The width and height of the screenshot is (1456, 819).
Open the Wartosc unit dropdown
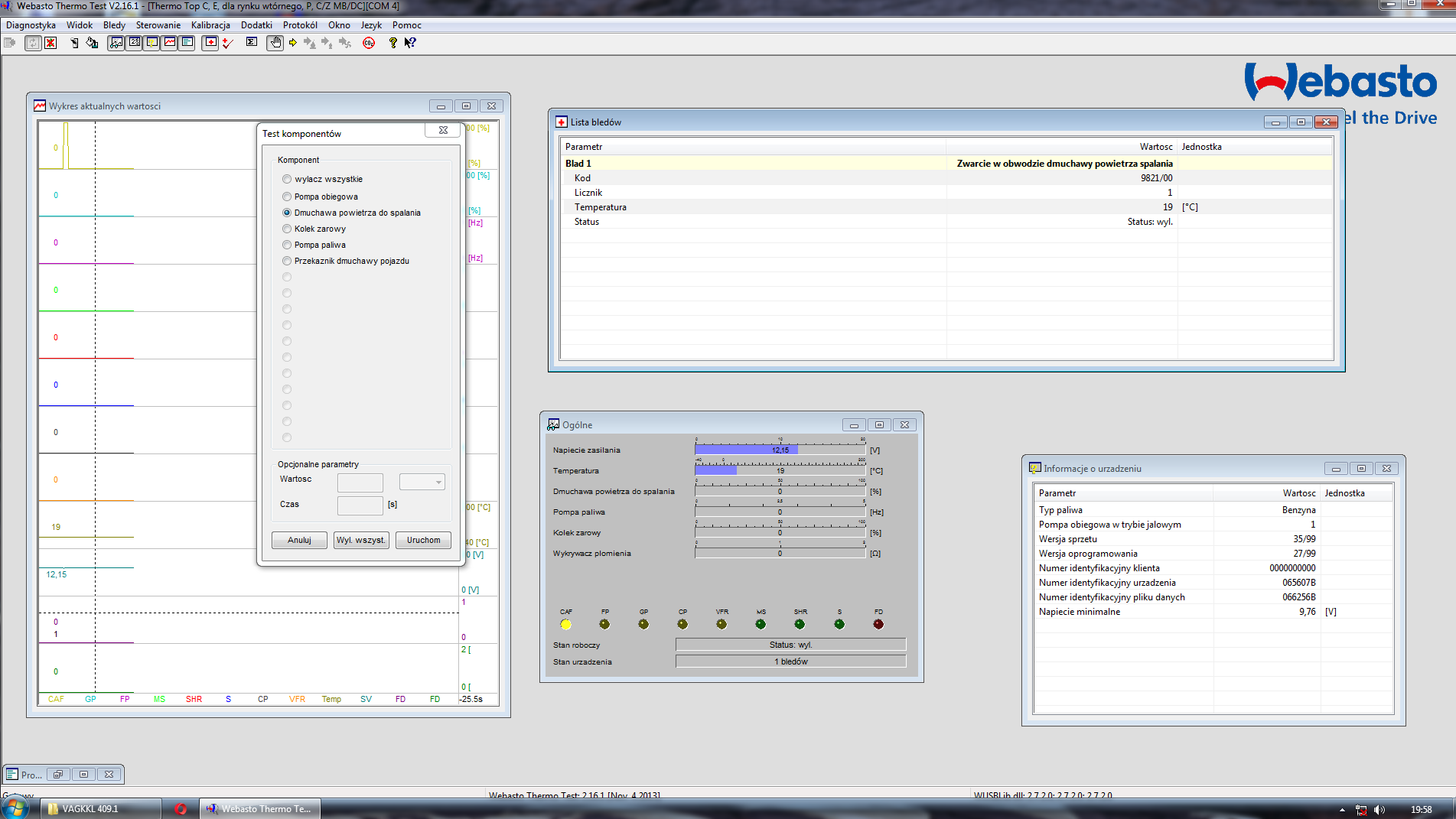tap(422, 482)
